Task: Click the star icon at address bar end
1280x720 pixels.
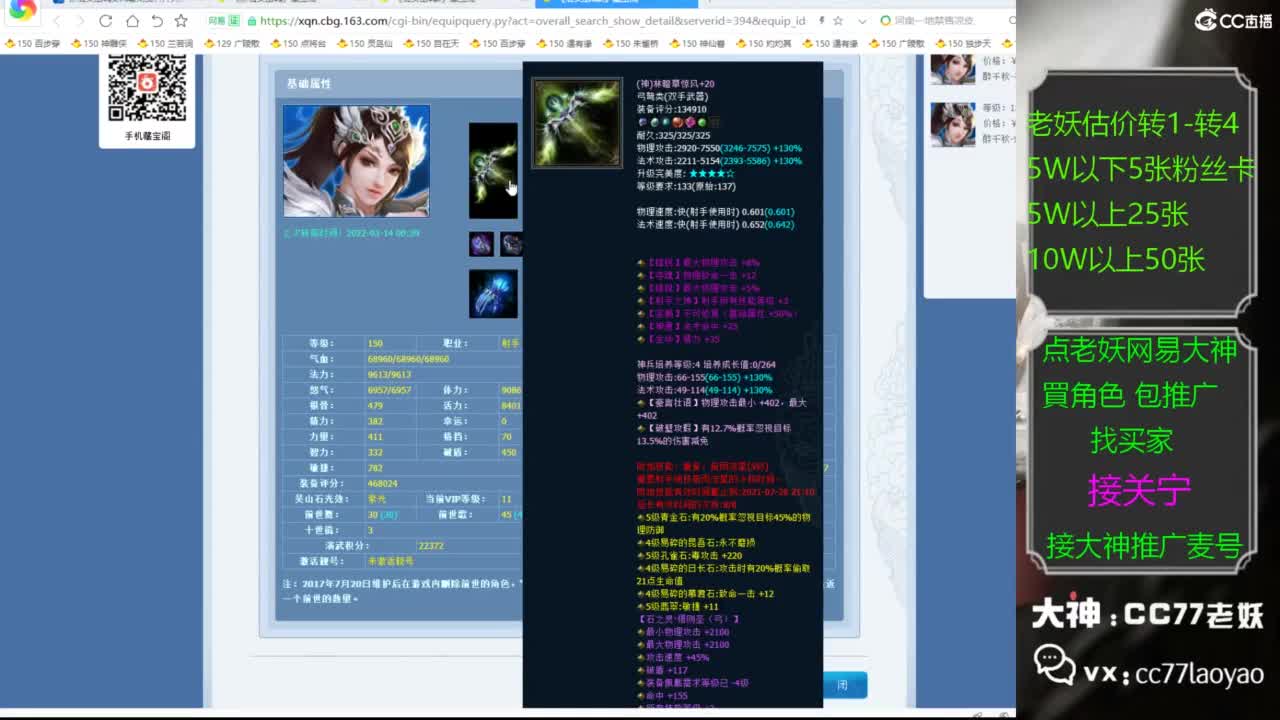Action: [x=838, y=21]
